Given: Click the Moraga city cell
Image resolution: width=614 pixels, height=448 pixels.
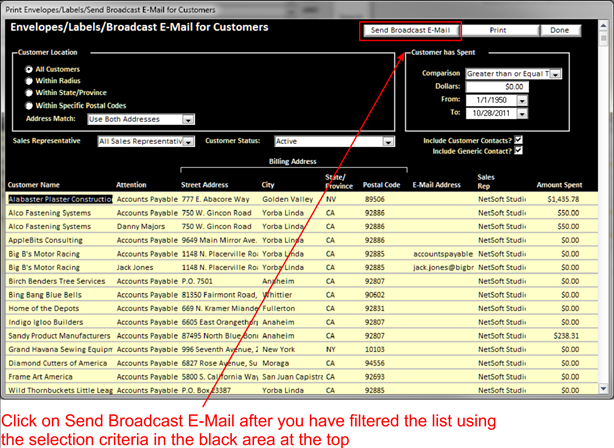Looking at the screenshot, I should point(275,363).
